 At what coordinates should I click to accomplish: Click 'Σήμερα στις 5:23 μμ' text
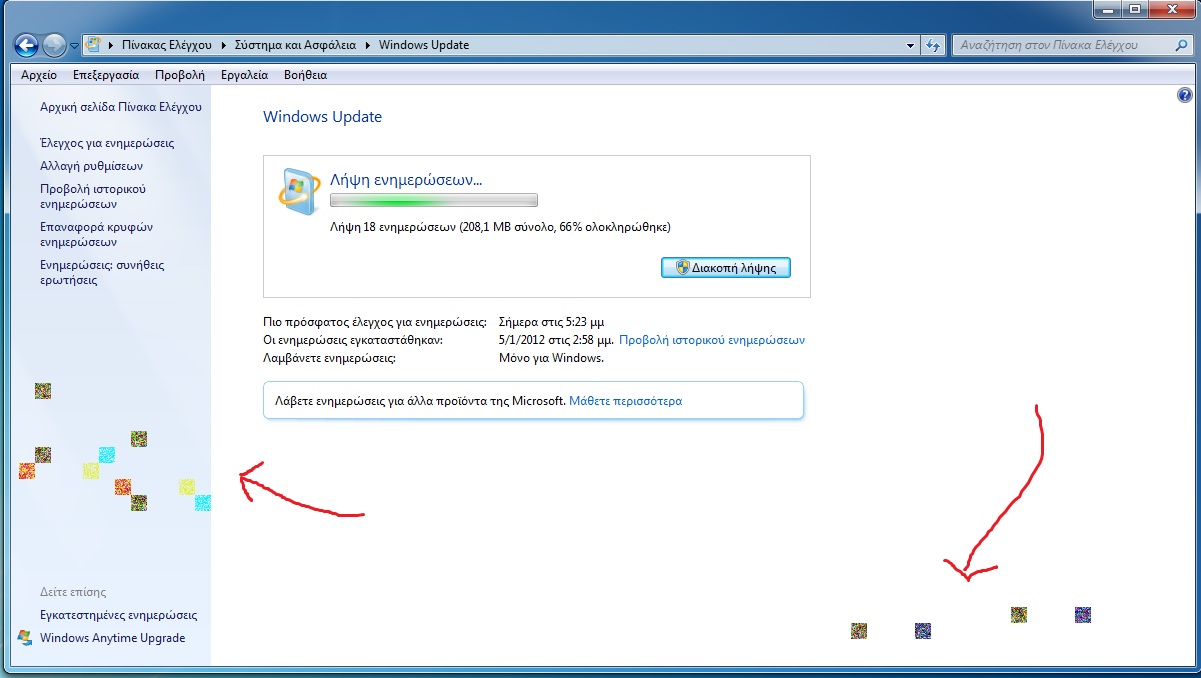click(x=551, y=322)
